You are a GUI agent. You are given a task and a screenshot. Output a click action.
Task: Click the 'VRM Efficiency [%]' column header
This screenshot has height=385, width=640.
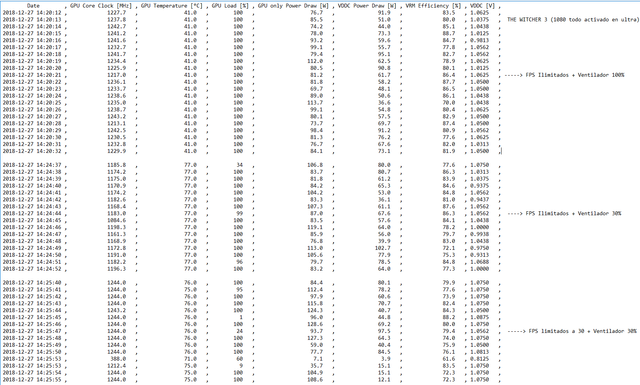click(x=433, y=6)
